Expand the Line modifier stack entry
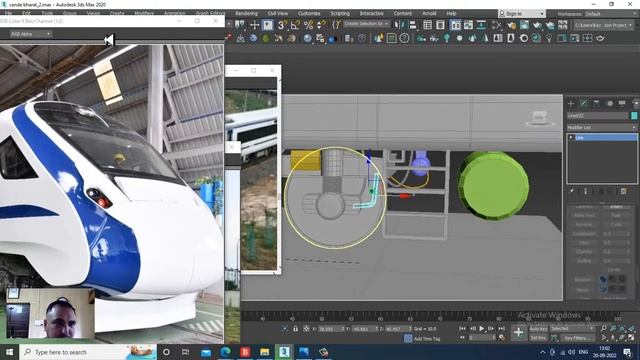The width and height of the screenshot is (640, 360). point(571,138)
